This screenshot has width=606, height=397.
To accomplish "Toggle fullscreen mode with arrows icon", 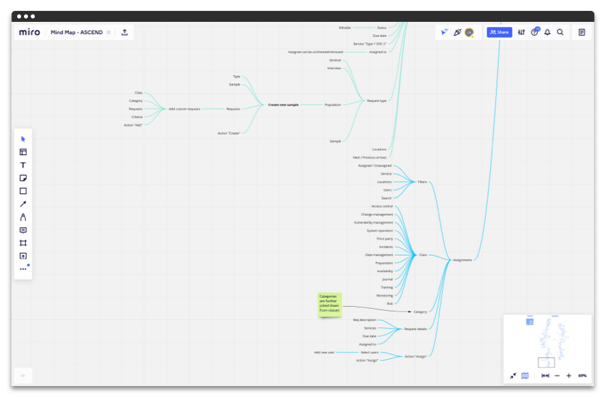I will pyautogui.click(x=513, y=375).
